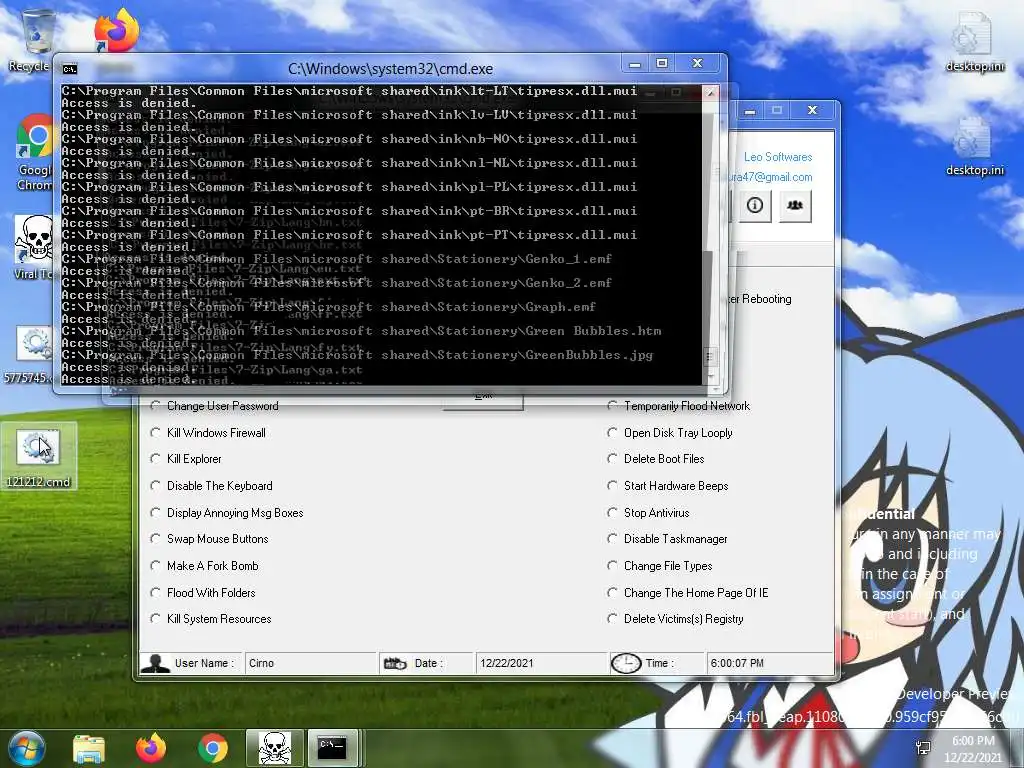Close the cmd.exe window

click(697, 63)
